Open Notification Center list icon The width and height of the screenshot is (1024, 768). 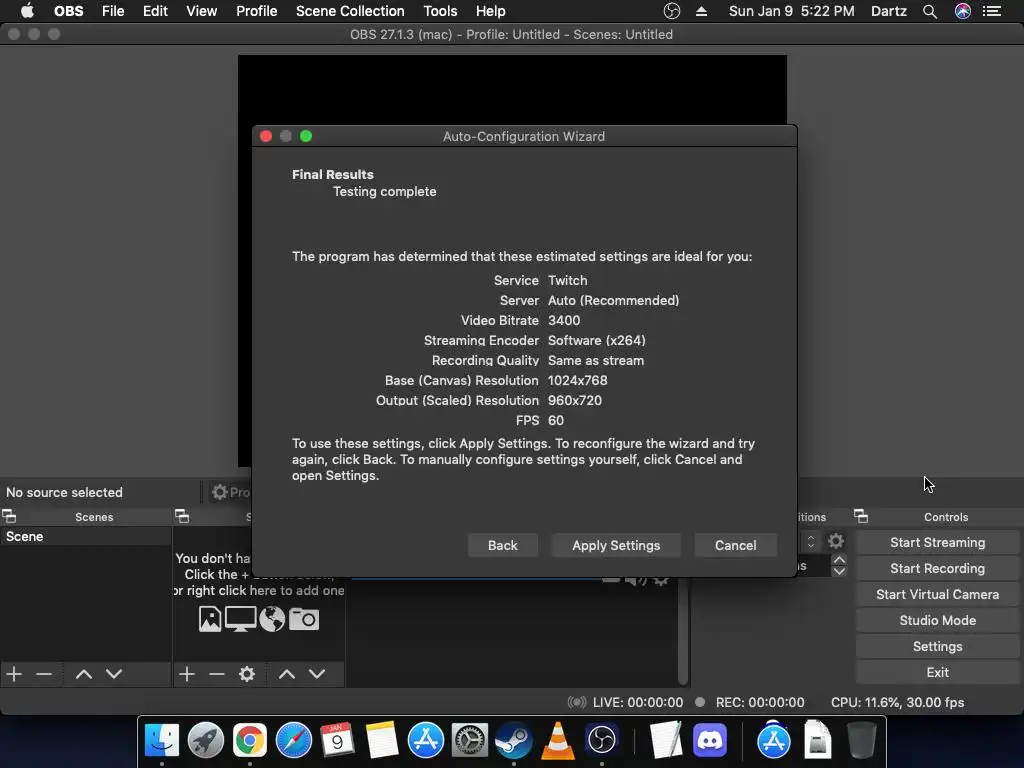pyautogui.click(x=992, y=11)
